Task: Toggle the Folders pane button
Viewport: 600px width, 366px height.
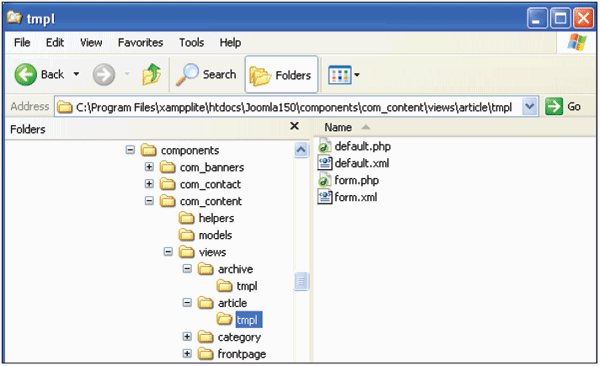Action: coord(281,75)
